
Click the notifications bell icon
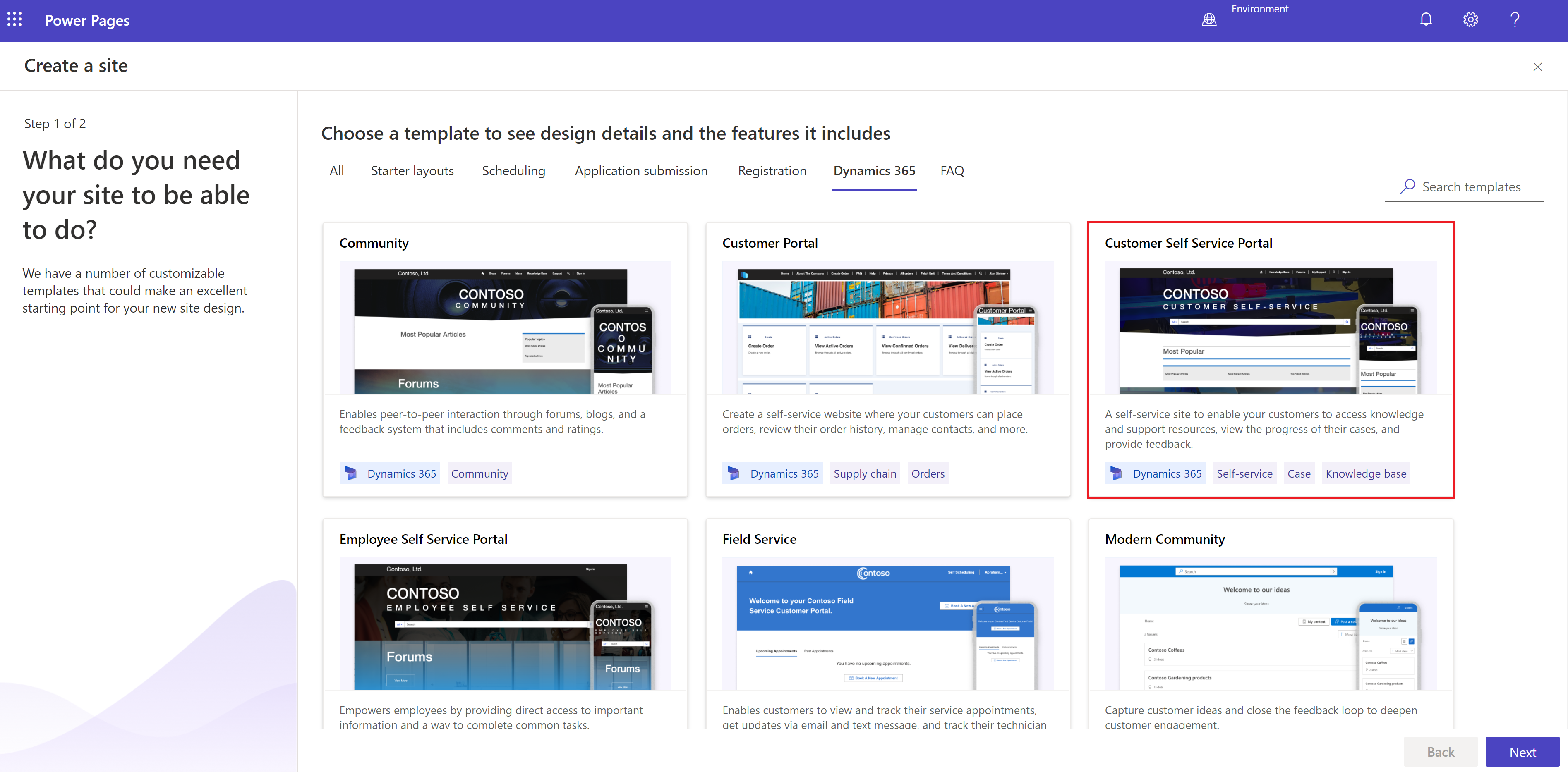1426,20
